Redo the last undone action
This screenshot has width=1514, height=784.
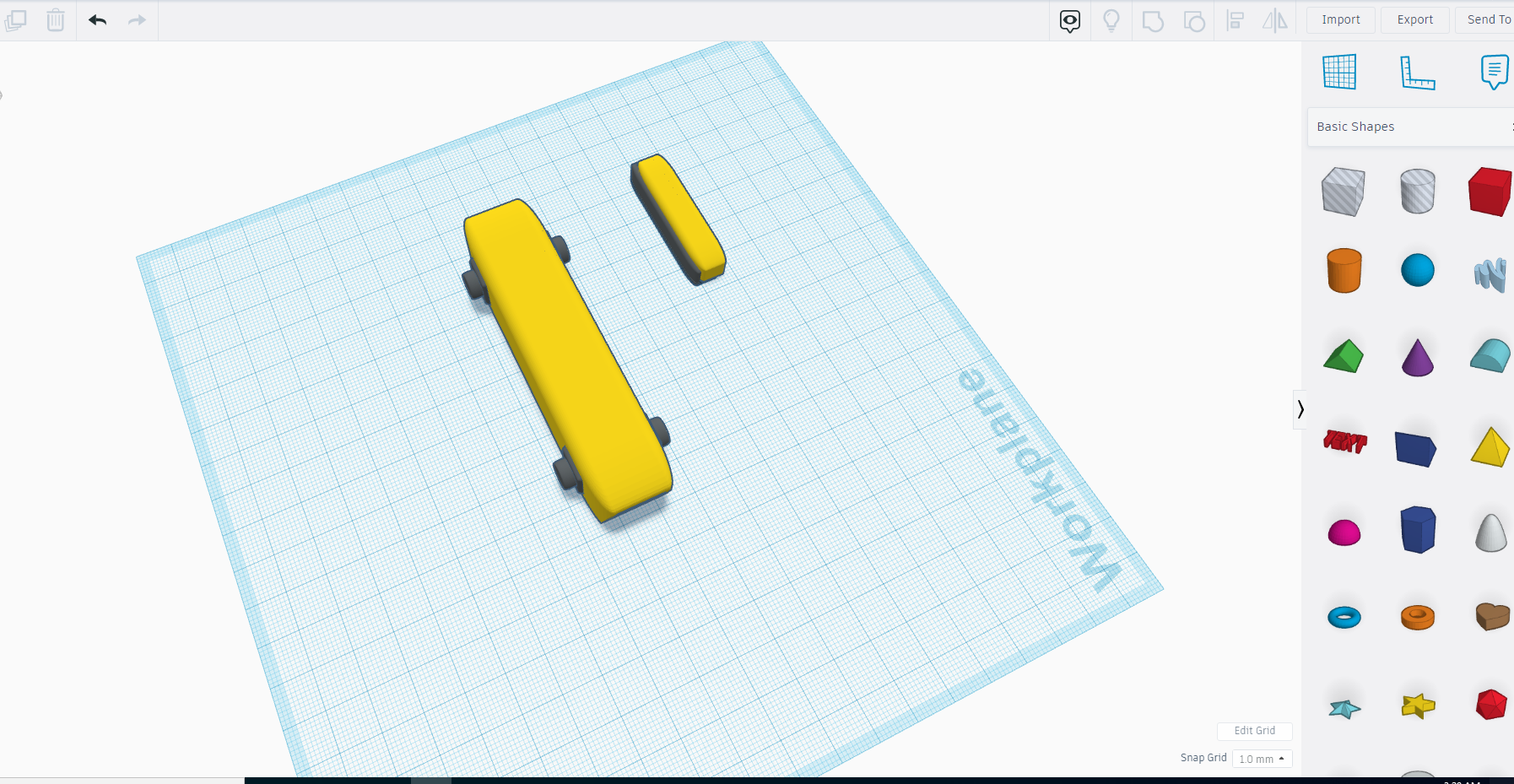(x=137, y=20)
